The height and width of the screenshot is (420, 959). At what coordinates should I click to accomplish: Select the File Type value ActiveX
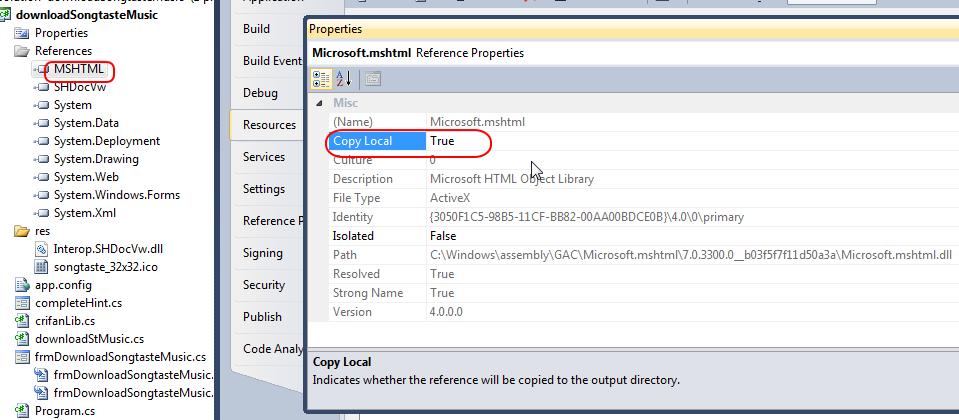click(x=450, y=198)
